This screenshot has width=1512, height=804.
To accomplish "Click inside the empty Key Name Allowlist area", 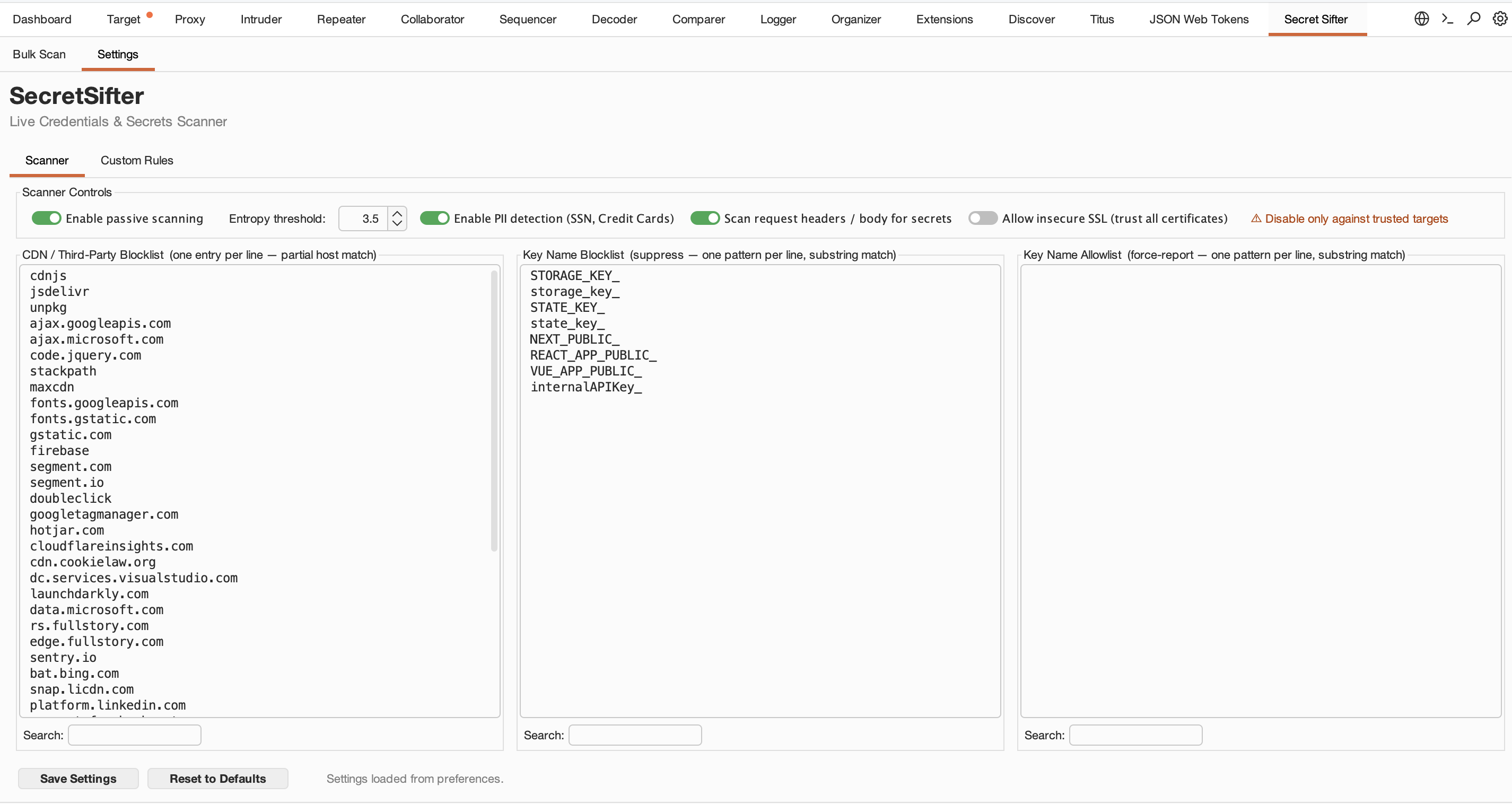I will 1261,491.
